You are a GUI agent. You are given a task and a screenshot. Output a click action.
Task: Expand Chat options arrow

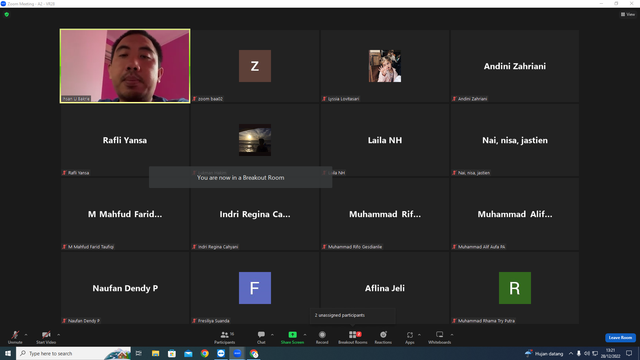272,335
